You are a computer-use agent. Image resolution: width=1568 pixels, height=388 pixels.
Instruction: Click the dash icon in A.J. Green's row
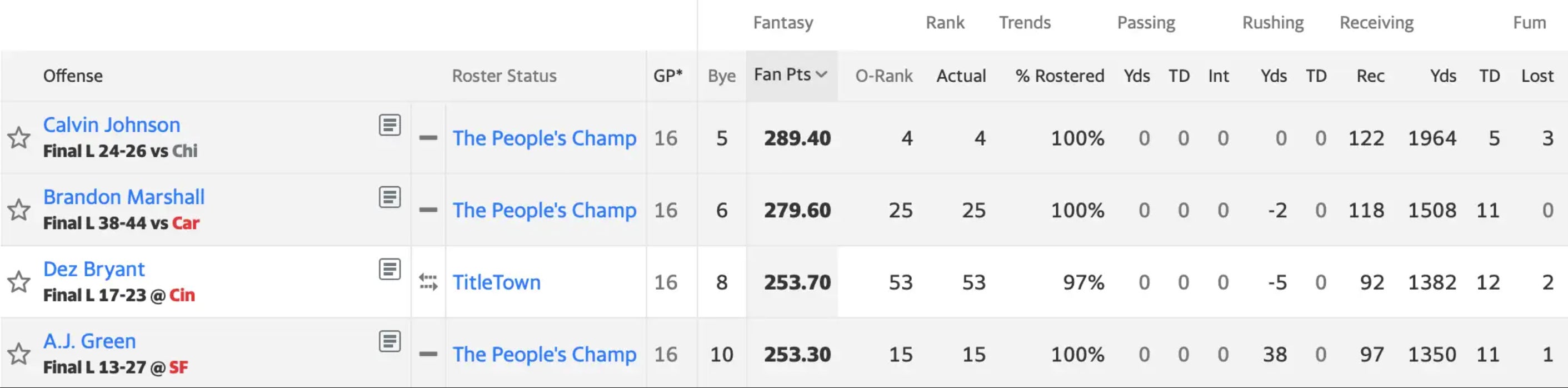click(x=428, y=354)
